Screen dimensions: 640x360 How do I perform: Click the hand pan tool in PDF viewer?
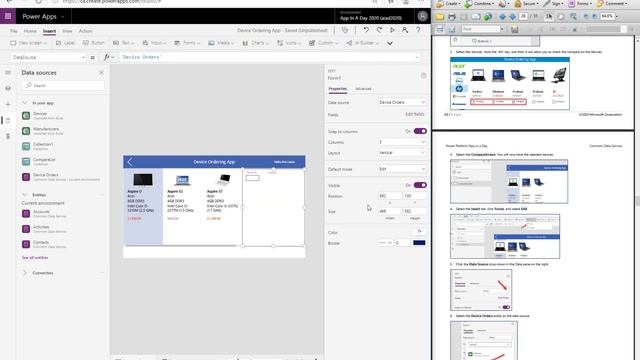tap(561, 17)
